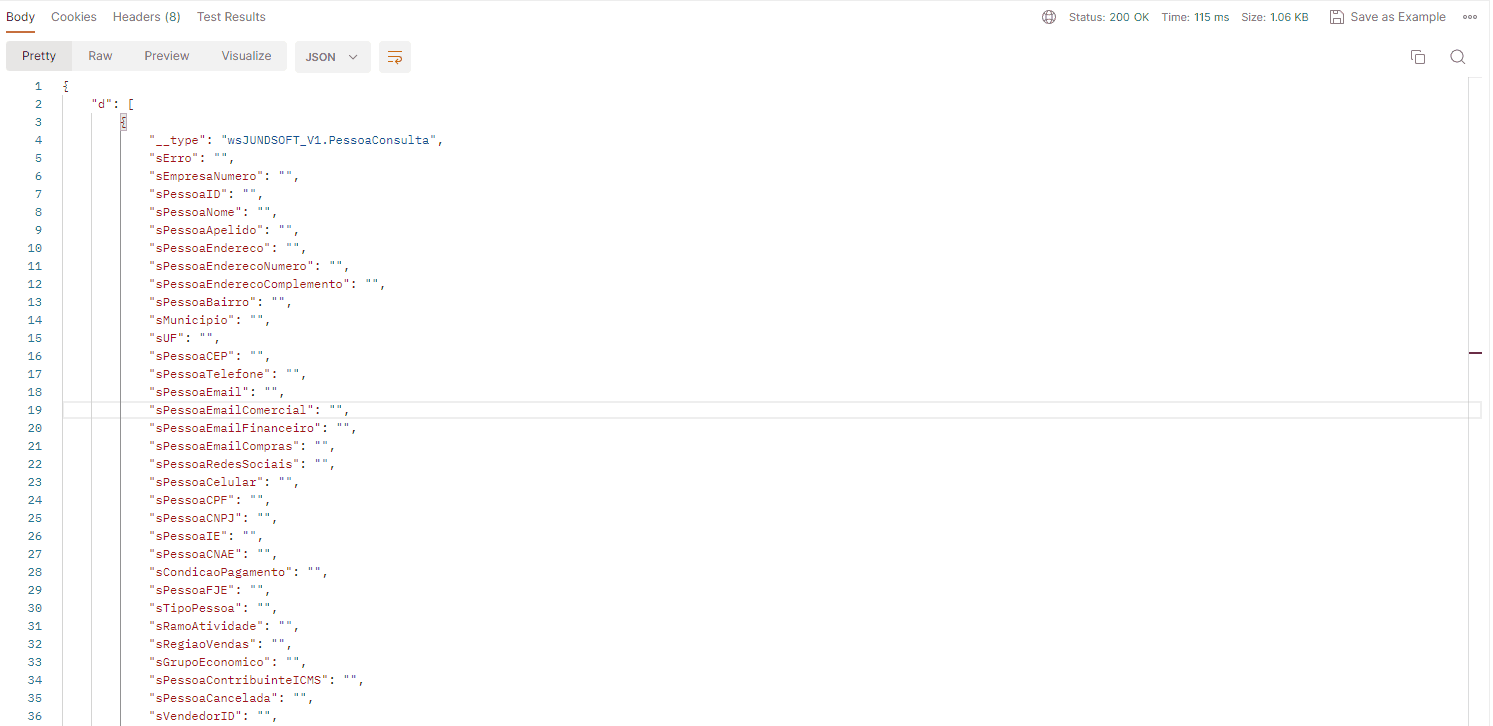Click the "sPessoaNome" key

[x=195, y=212]
